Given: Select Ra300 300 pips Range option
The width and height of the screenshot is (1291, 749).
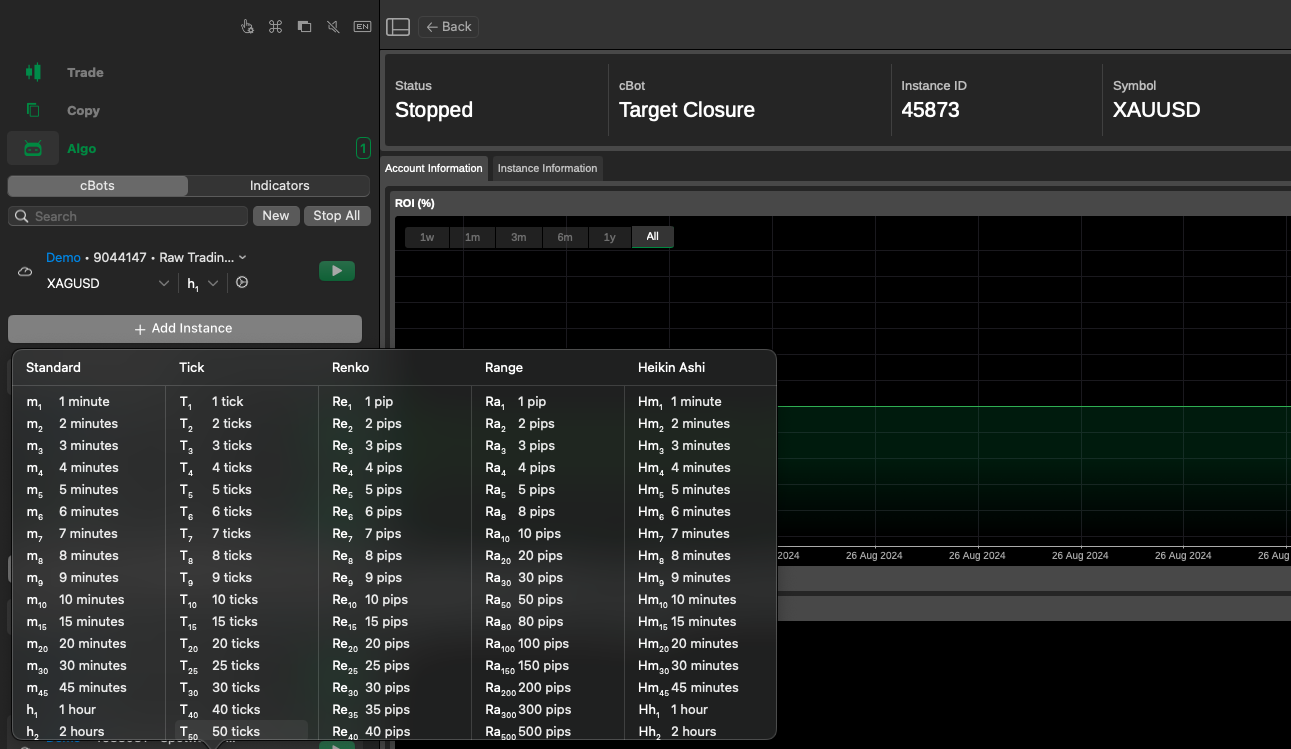Looking at the screenshot, I should (x=548, y=709).
